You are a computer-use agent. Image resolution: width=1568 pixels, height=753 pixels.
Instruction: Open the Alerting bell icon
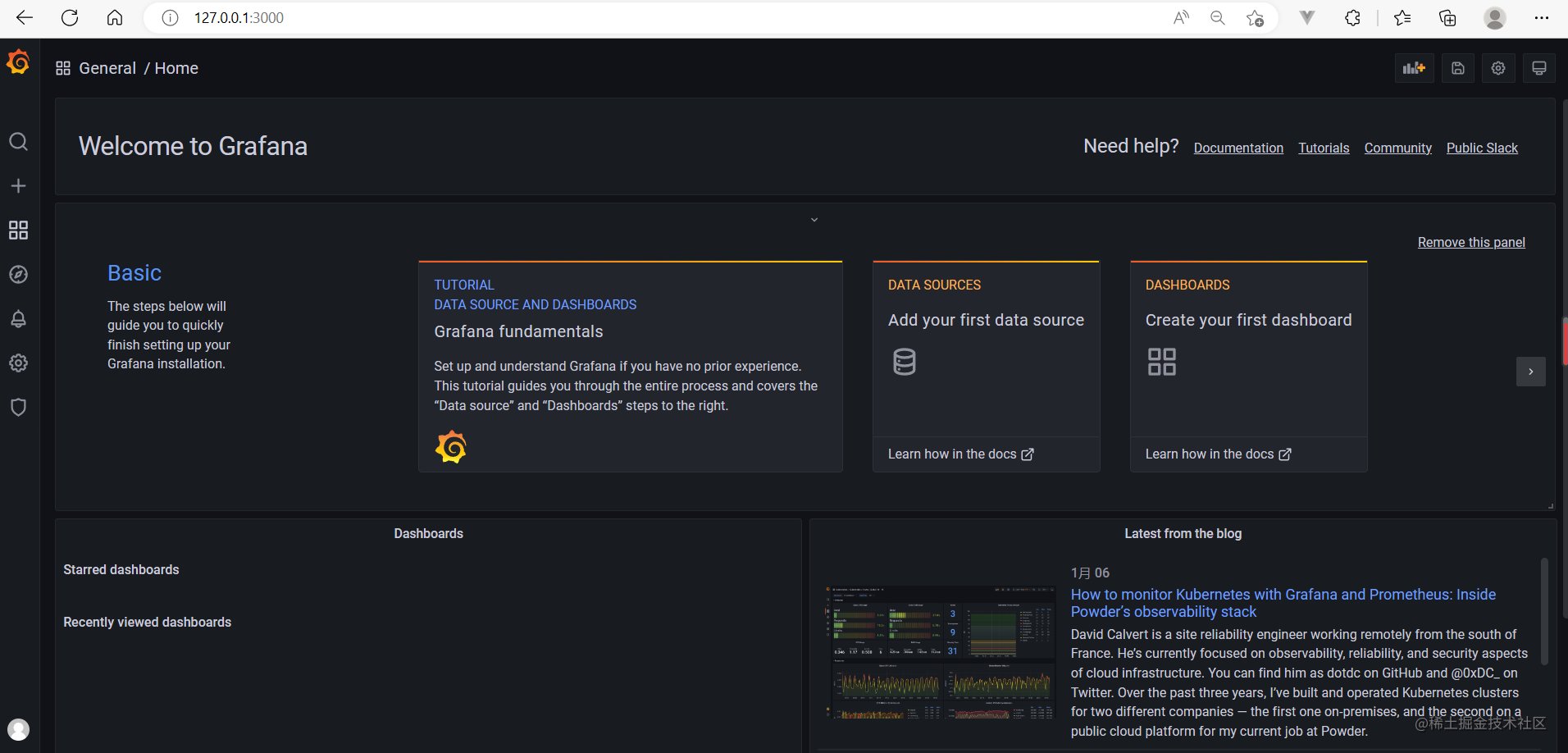point(18,319)
